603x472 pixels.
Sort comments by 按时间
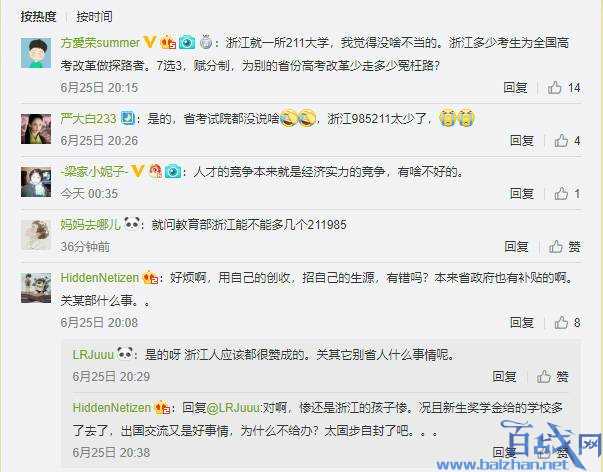[94, 17]
